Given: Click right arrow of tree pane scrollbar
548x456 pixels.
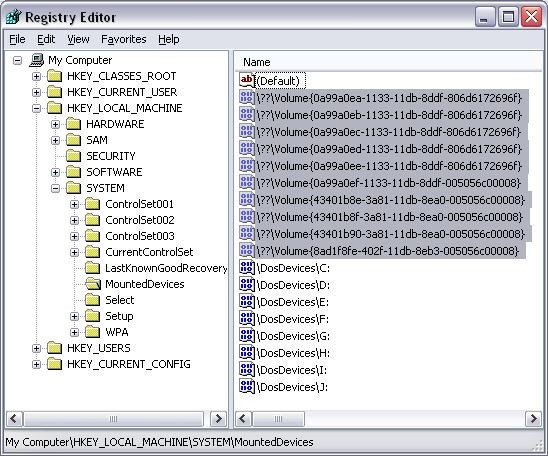Looking at the screenshot, I should pyautogui.click(x=218, y=419).
